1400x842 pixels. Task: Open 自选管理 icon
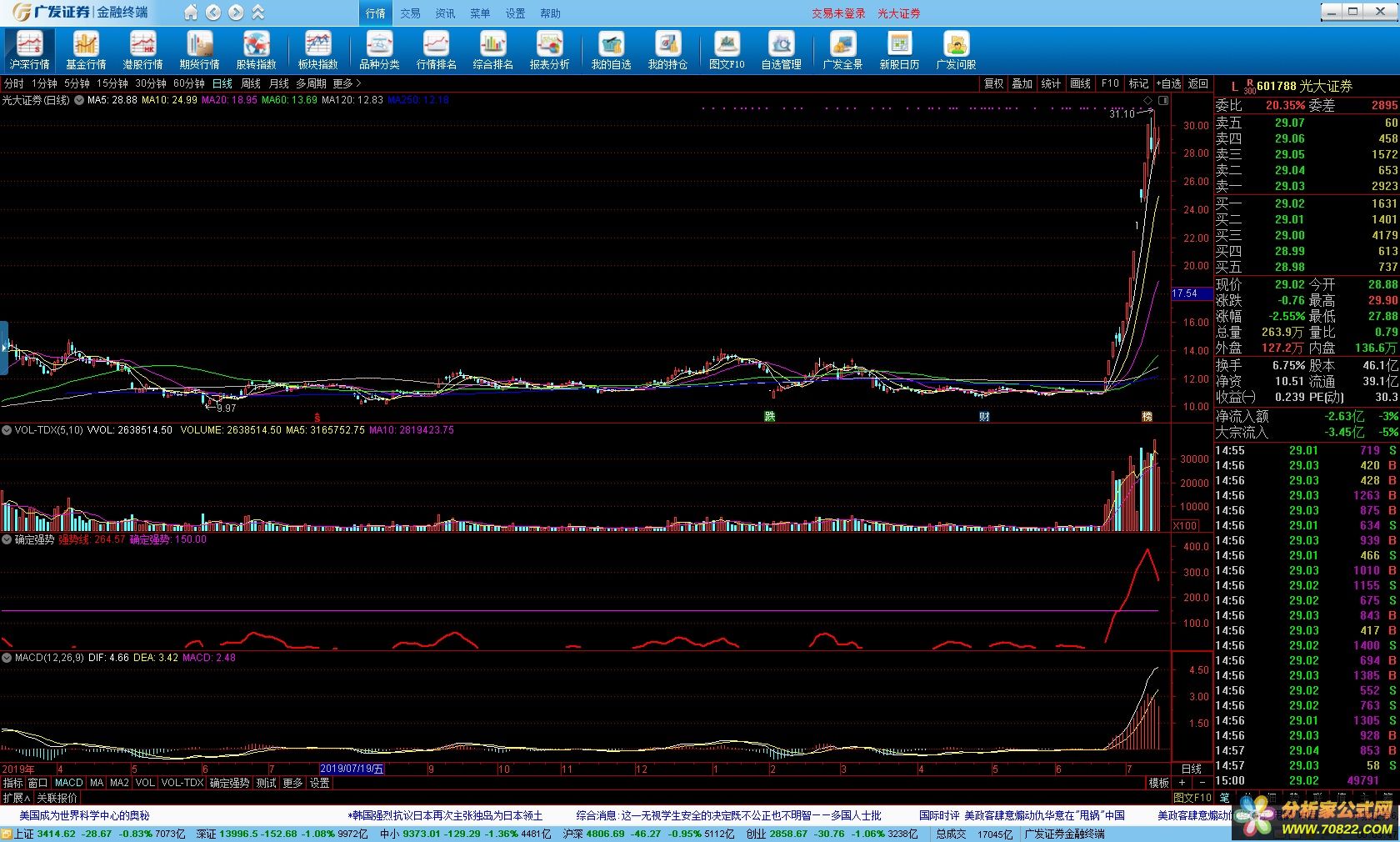pyautogui.click(x=781, y=50)
